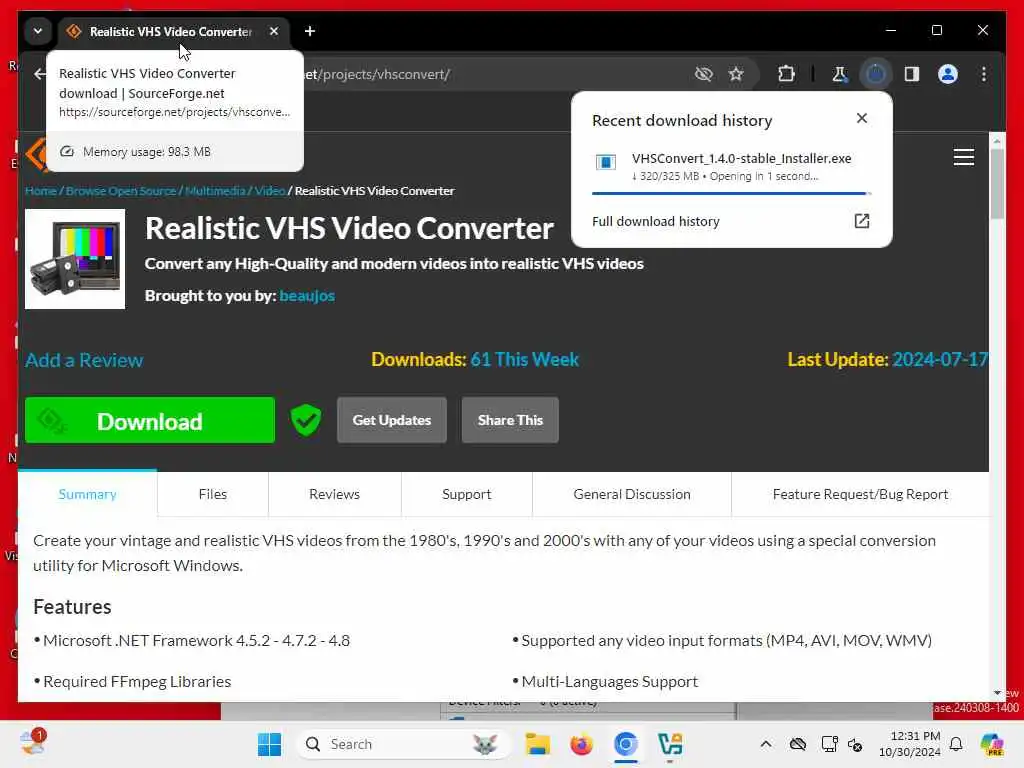Open the Copilot preview icon

click(991, 744)
